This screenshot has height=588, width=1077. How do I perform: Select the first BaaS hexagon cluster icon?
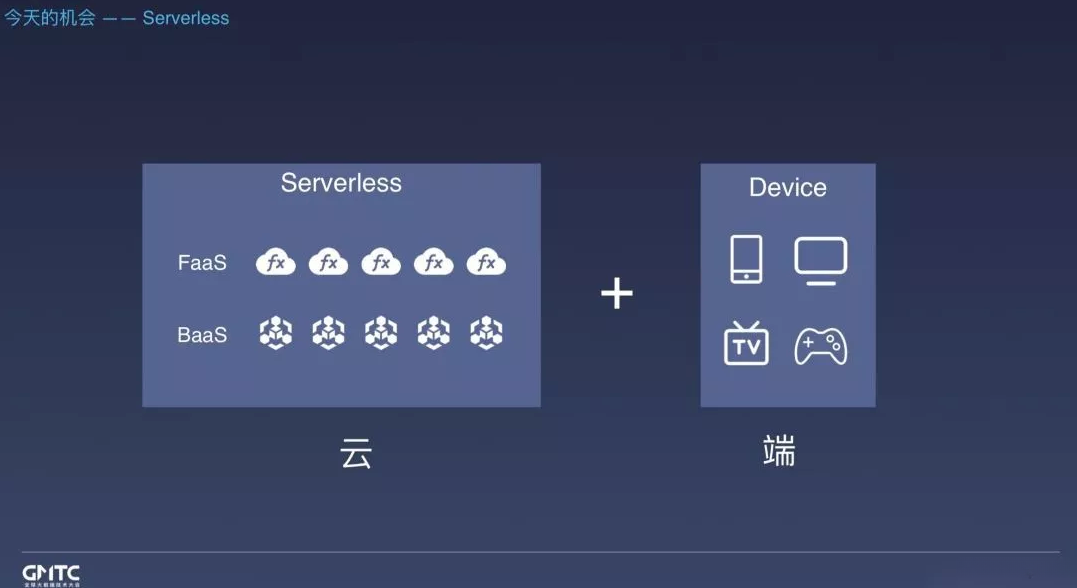[x=275, y=333]
